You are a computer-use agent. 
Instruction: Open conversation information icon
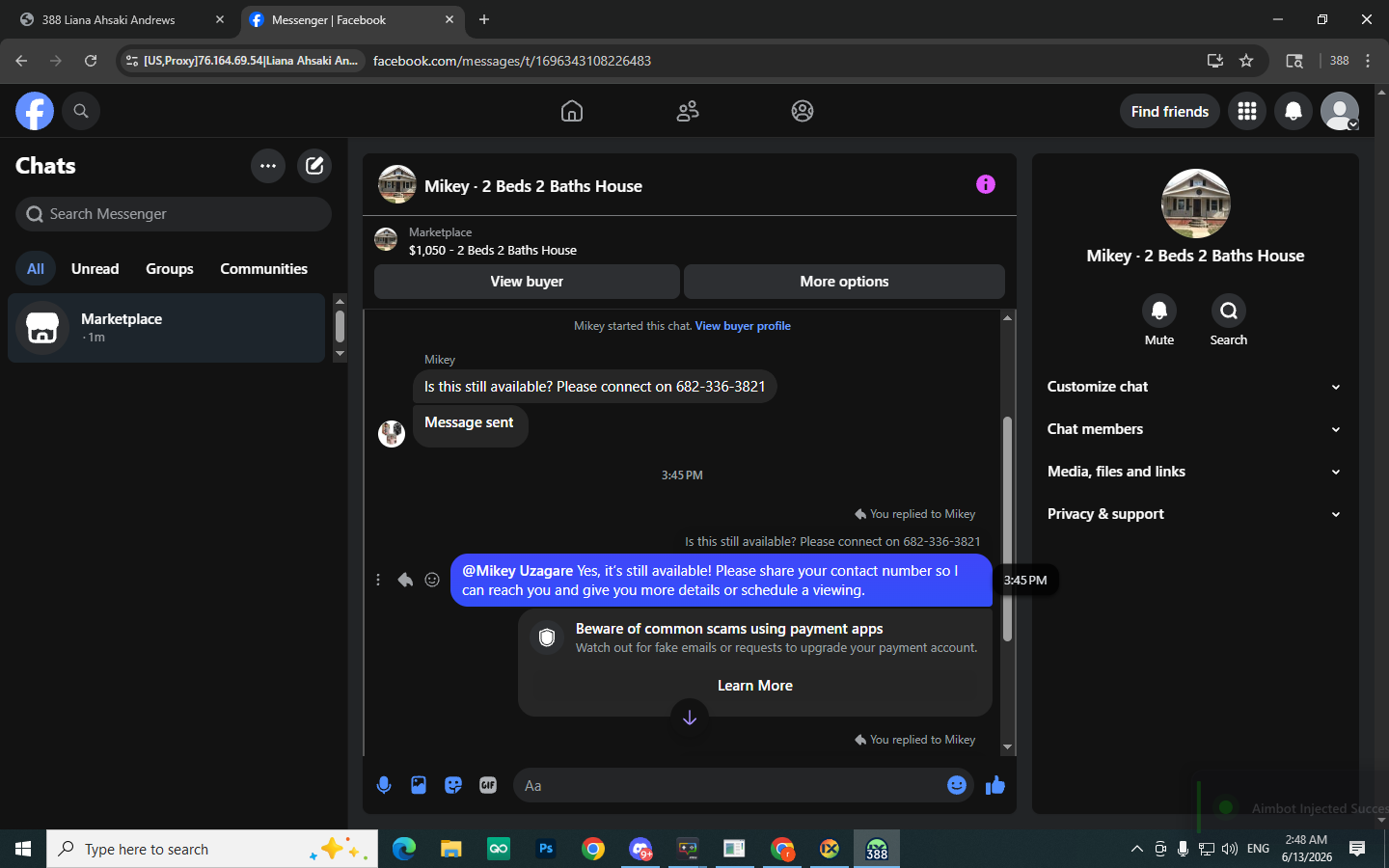tap(985, 184)
